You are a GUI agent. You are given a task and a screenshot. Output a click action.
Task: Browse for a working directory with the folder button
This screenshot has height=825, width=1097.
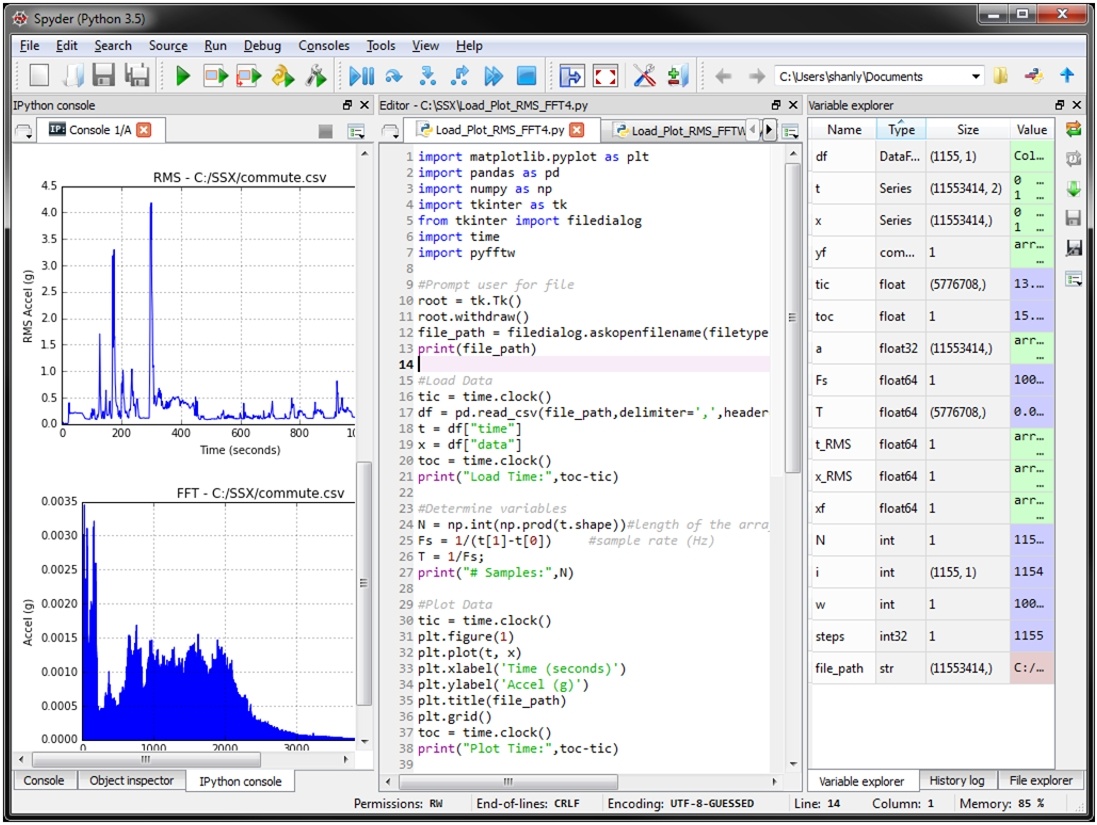[1002, 75]
